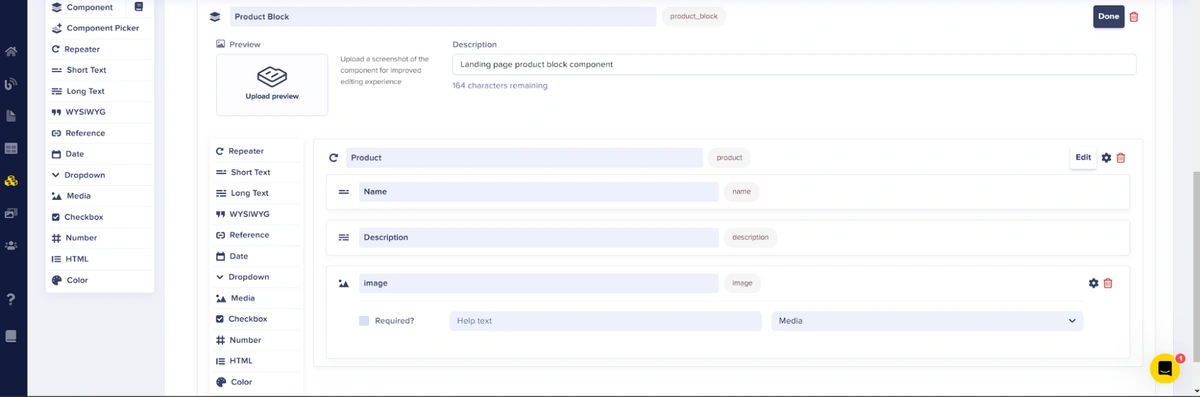Screen dimensions: 1200x397
Task: Edit the Product repeater name field
Action: point(524,158)
